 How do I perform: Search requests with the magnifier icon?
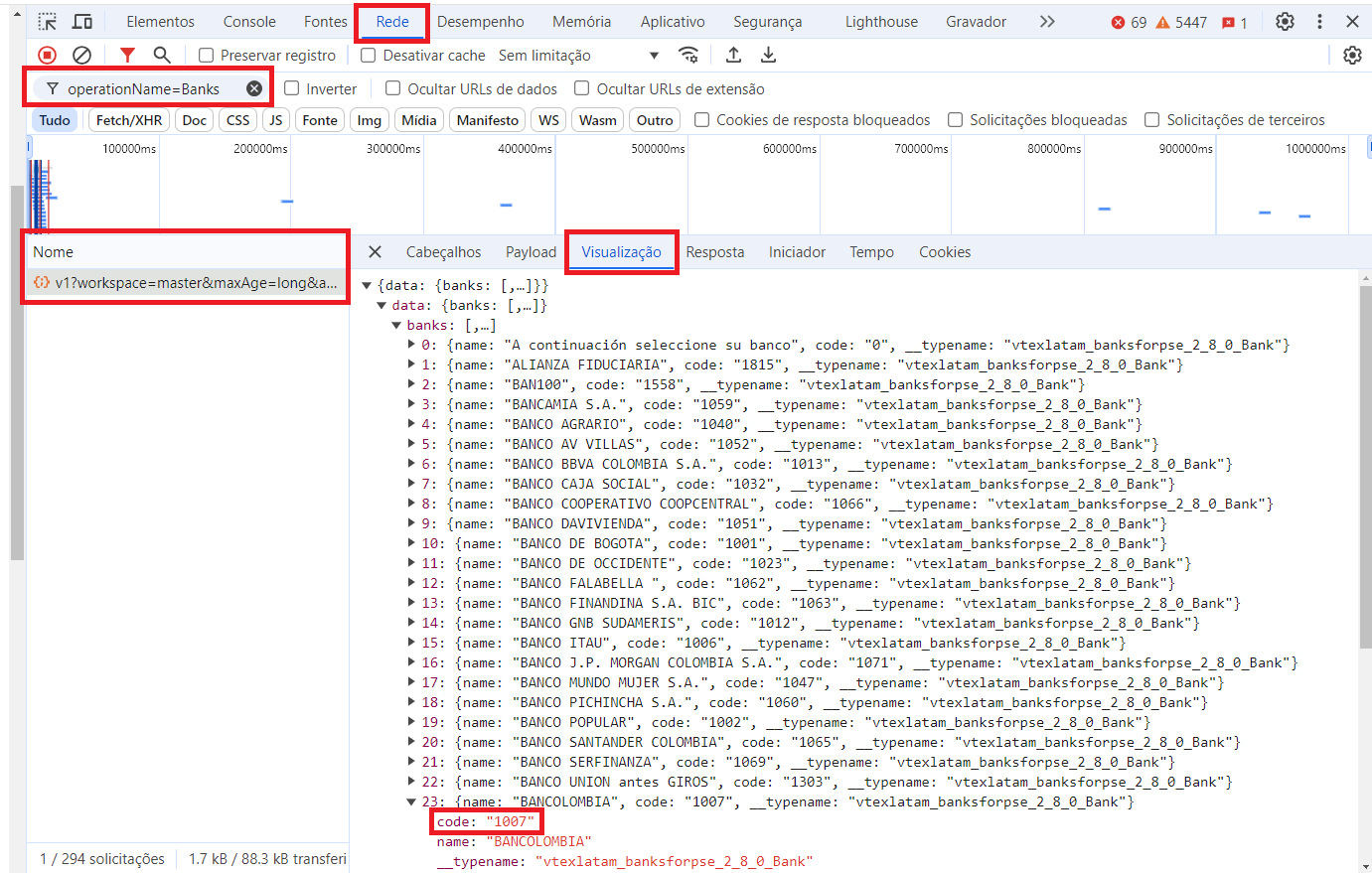(162, 55)
